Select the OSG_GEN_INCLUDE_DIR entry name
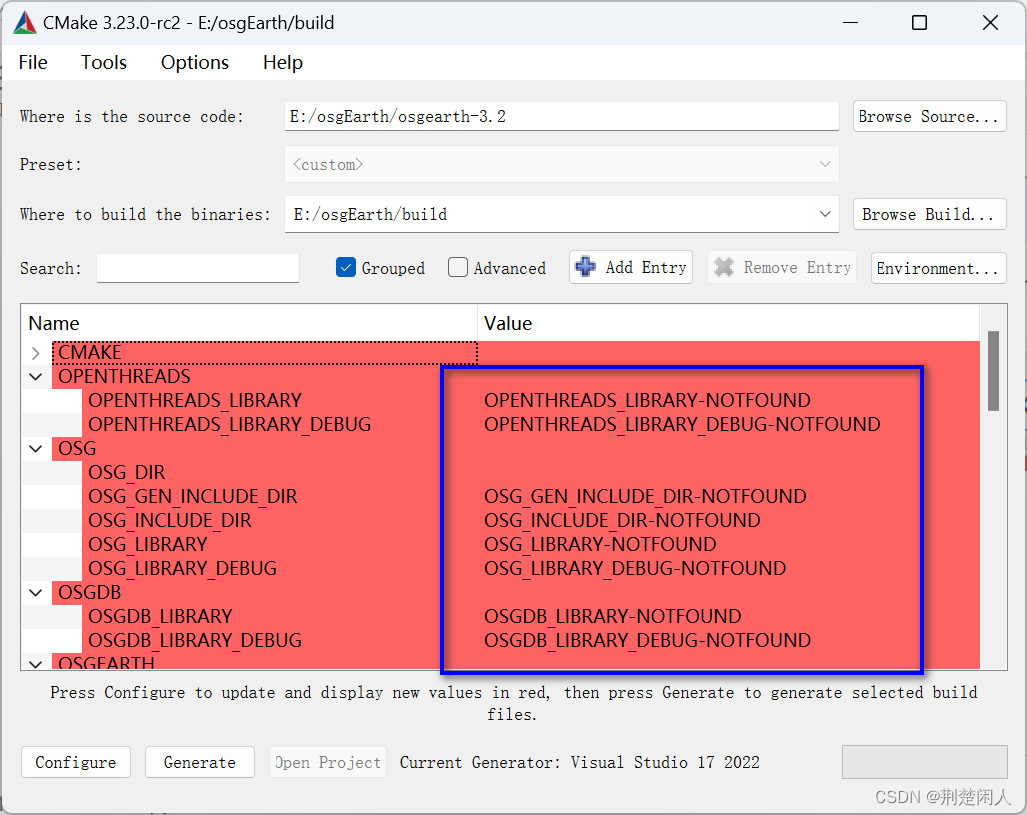Image resolution: width=1027 pixels, height=815 pixels. (193, 497)
